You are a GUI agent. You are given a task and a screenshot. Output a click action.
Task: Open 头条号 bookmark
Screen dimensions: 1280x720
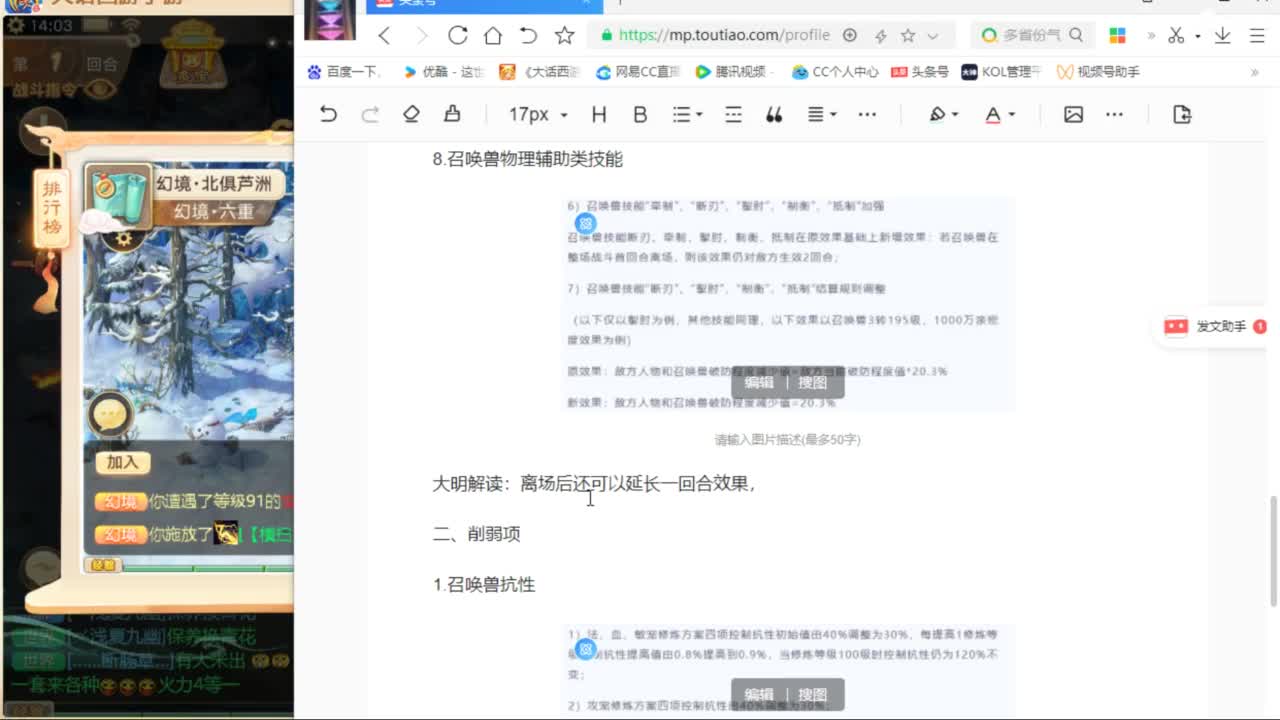(920, 72)
